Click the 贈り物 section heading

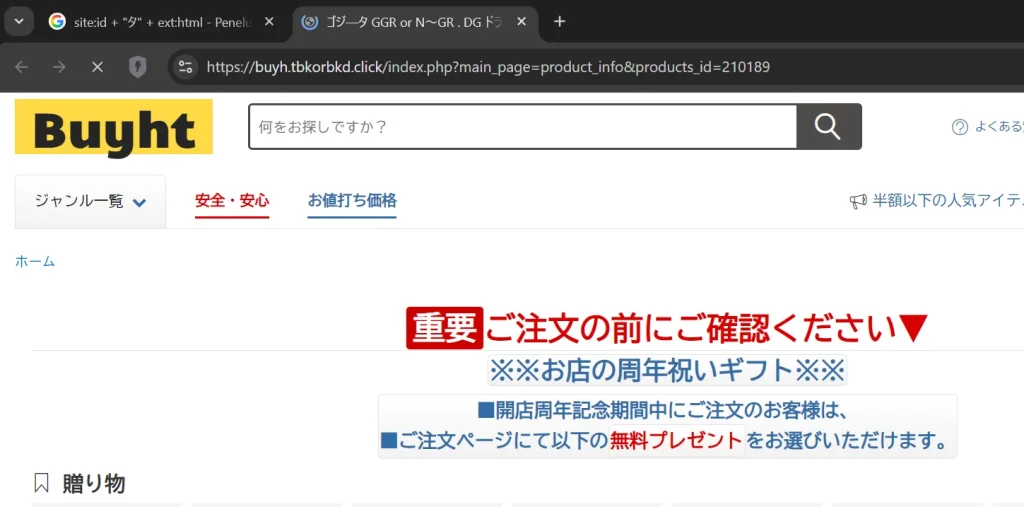(x=94, y=484)
